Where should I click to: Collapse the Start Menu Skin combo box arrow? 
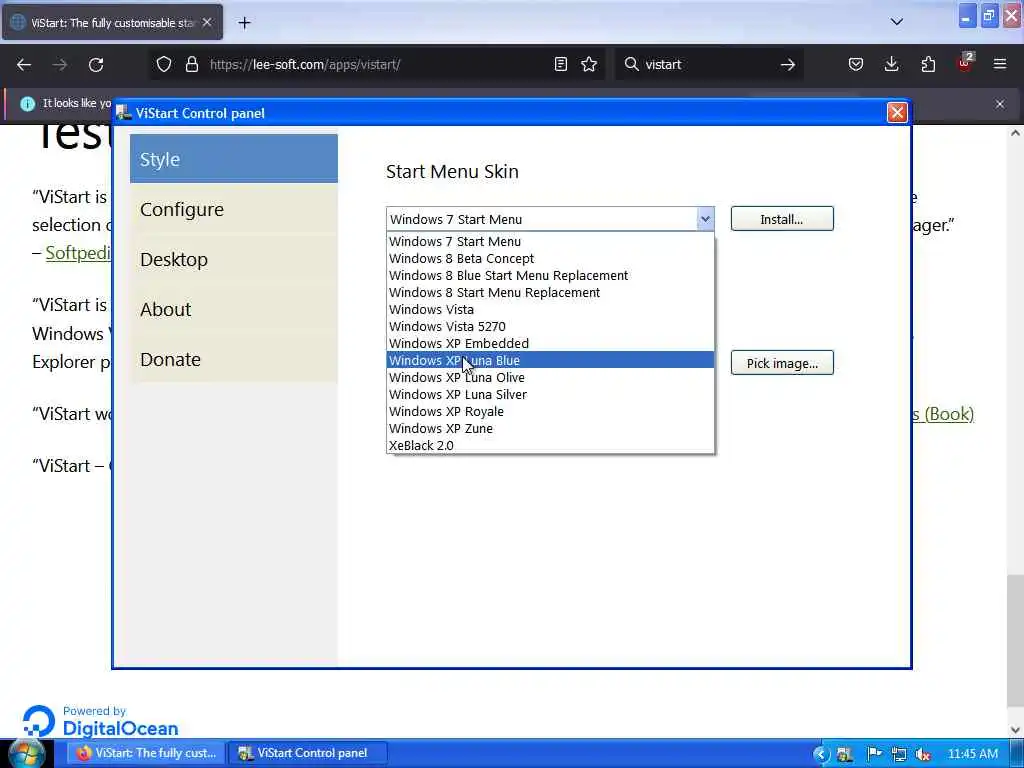(x=705, y=219)
